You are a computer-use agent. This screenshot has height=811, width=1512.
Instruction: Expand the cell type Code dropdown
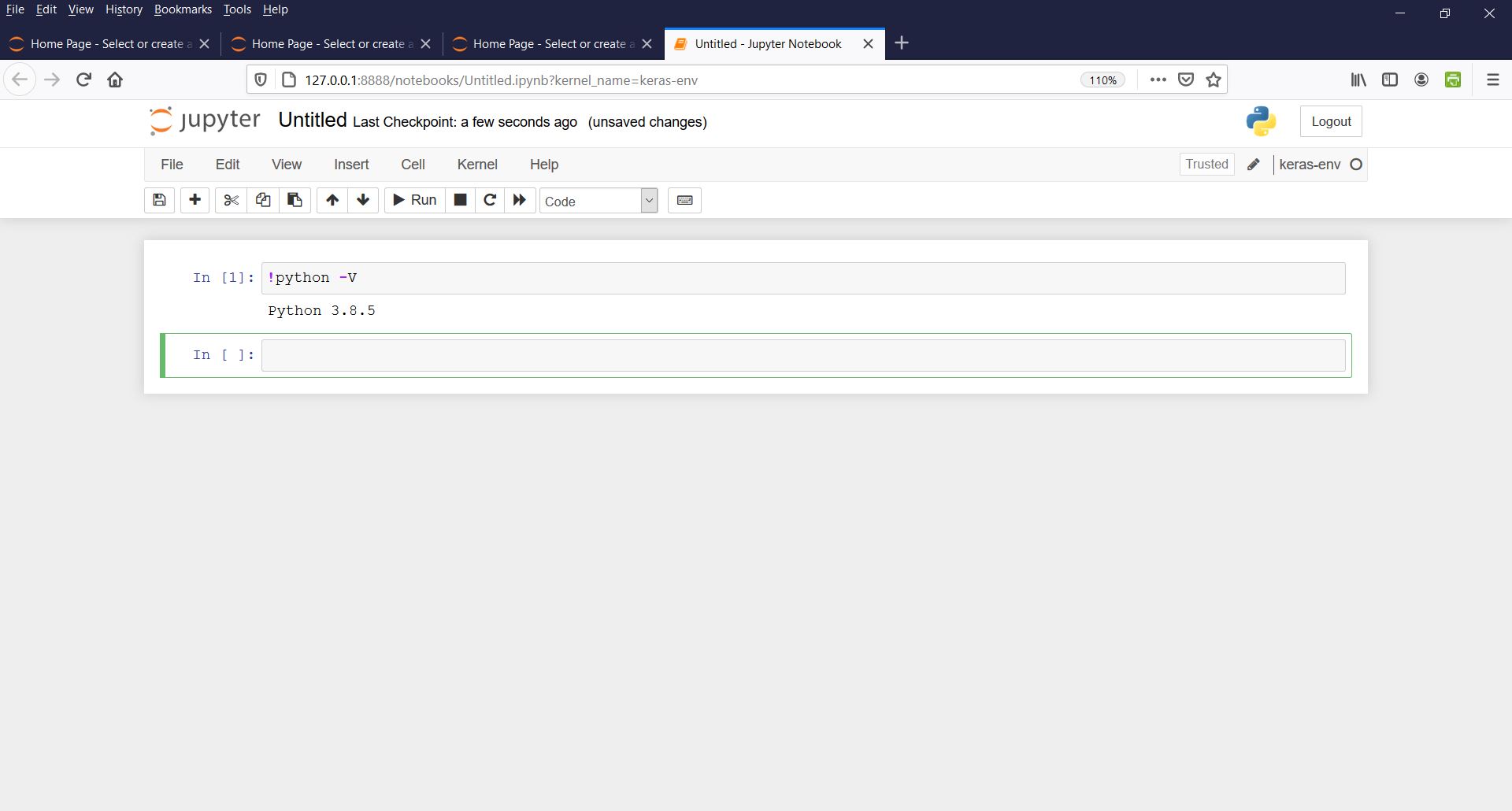point(598,201)
